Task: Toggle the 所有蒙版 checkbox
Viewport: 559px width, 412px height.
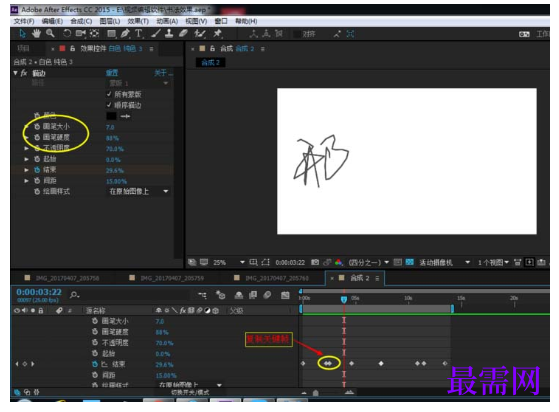Action: pos(109,94)
